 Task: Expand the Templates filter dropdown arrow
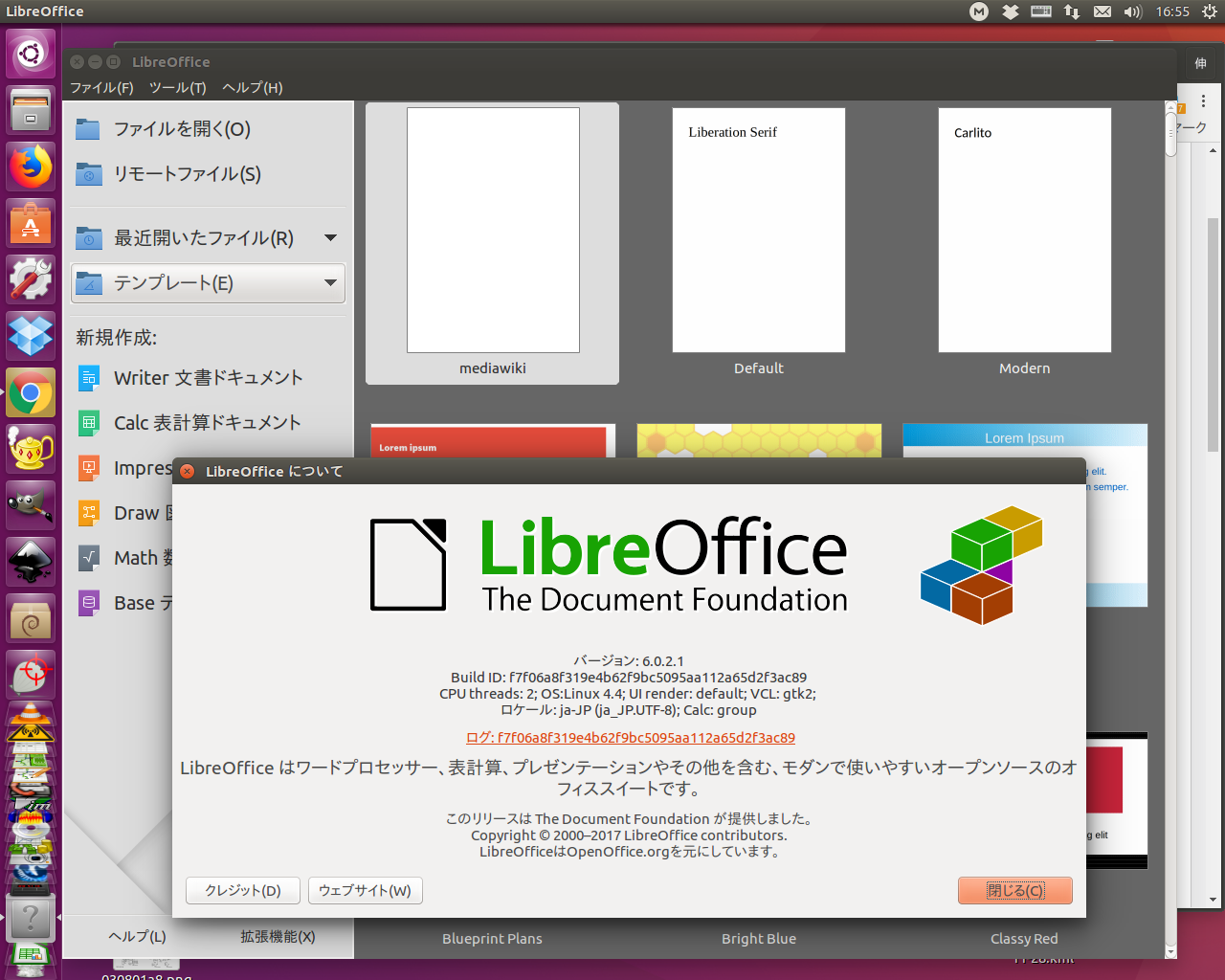tap(330, 282)
